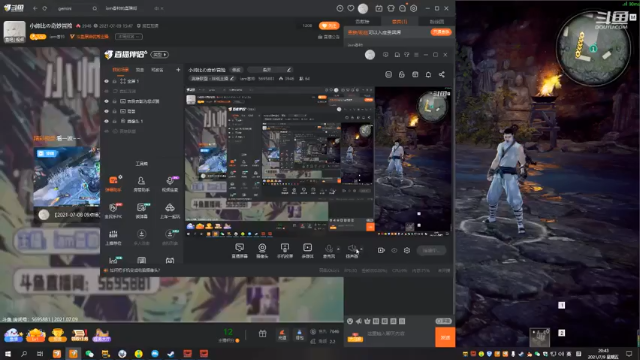640x360 pixels.
Task: Open the avatar in companion window title bar
Action: pos(370,55)
